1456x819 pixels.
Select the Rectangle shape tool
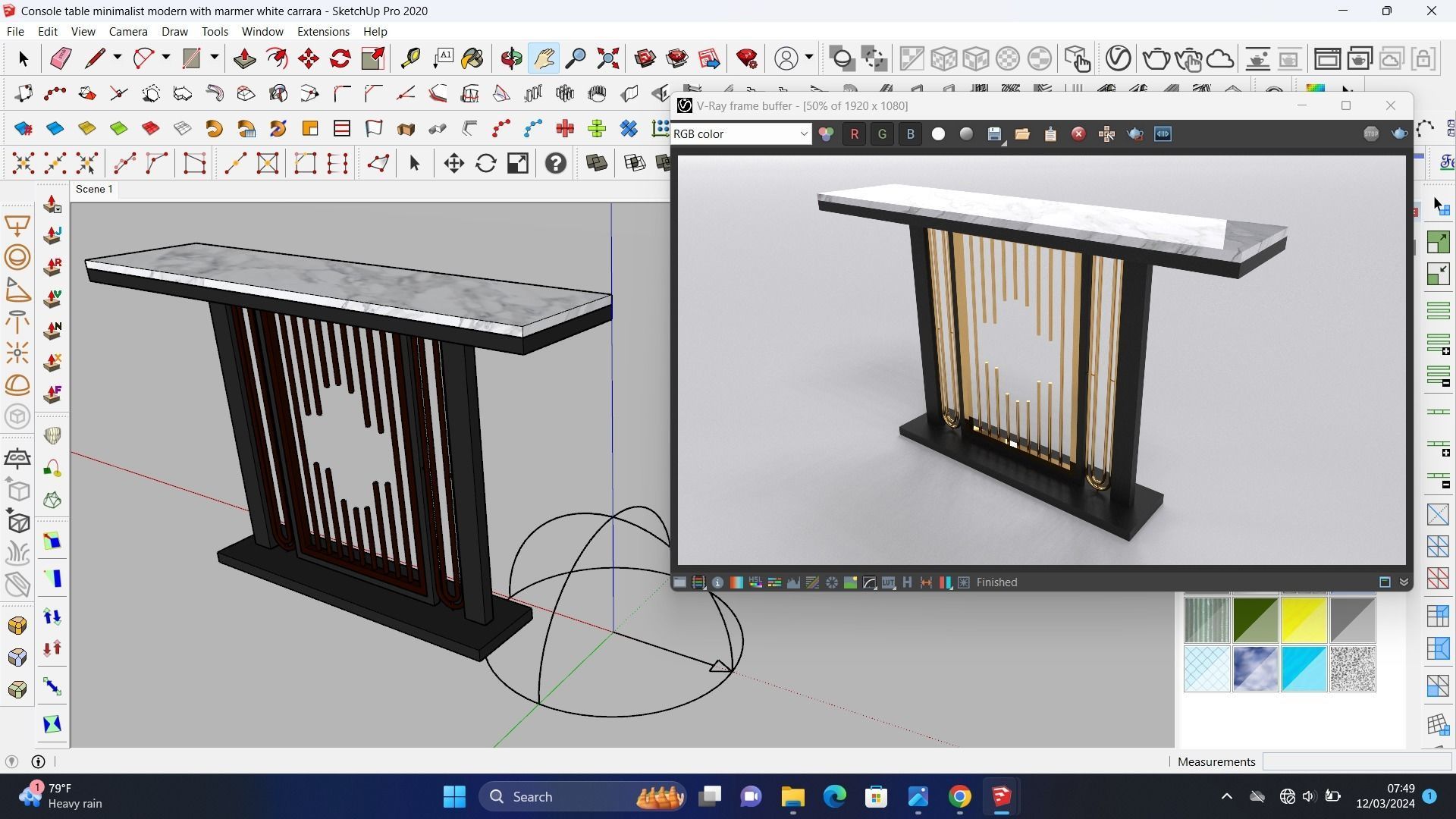coord(191,58)
